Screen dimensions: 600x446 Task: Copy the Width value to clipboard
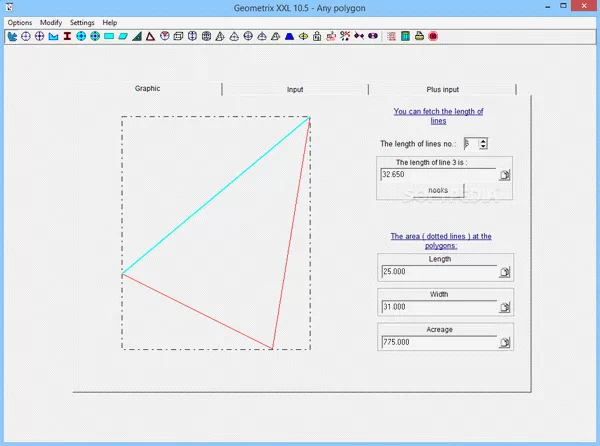505,308
